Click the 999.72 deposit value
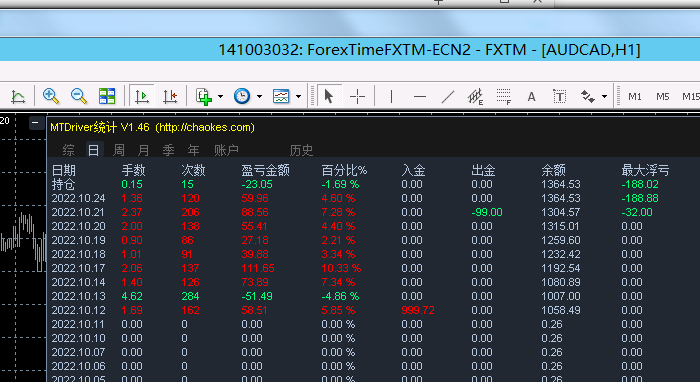Image resolution: width=700 pixels, height=382 pixels. 418,310
